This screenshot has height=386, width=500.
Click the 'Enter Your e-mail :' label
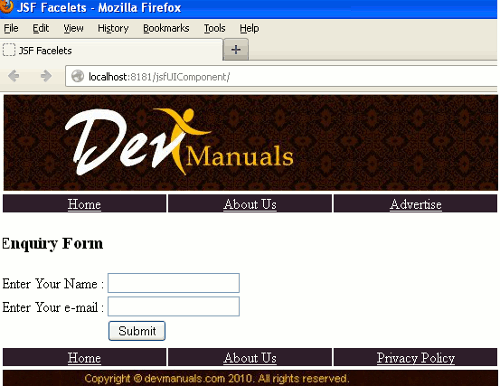click(53, 307)
